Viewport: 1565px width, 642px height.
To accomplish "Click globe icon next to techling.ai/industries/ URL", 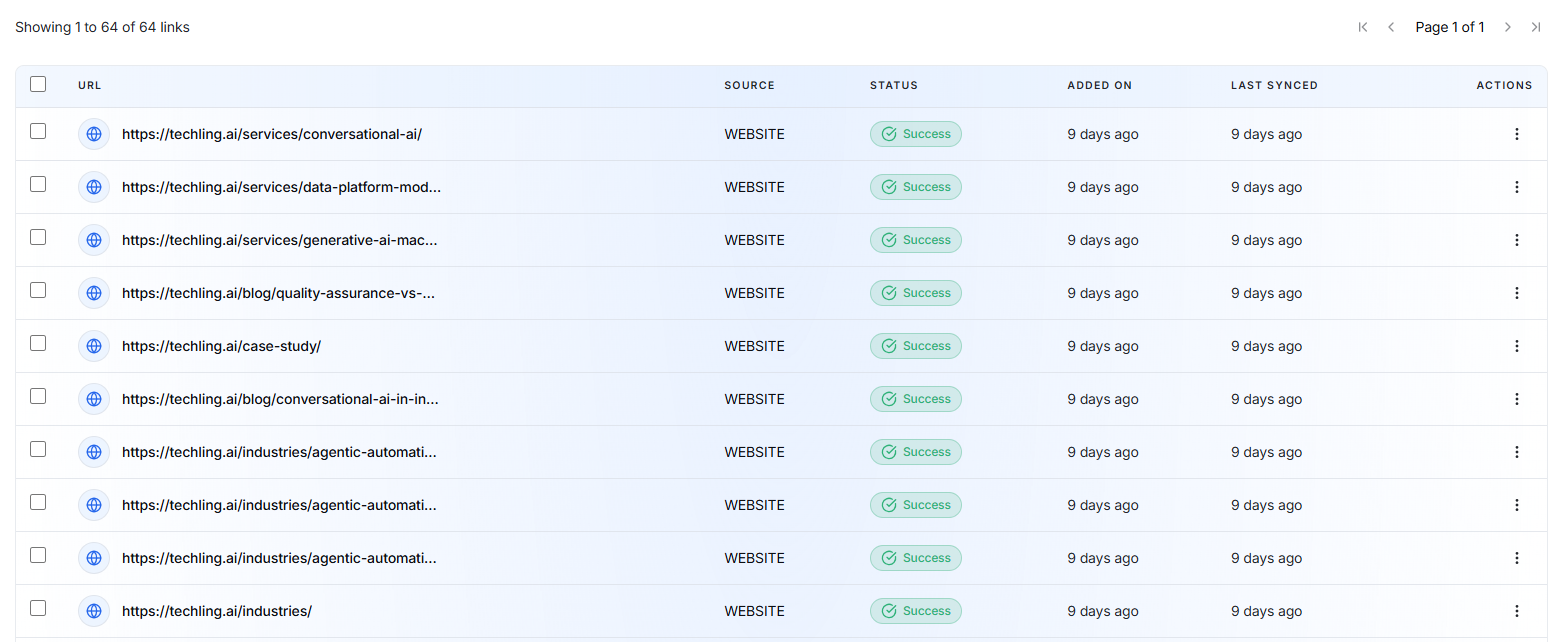I will tap(94, 611).
